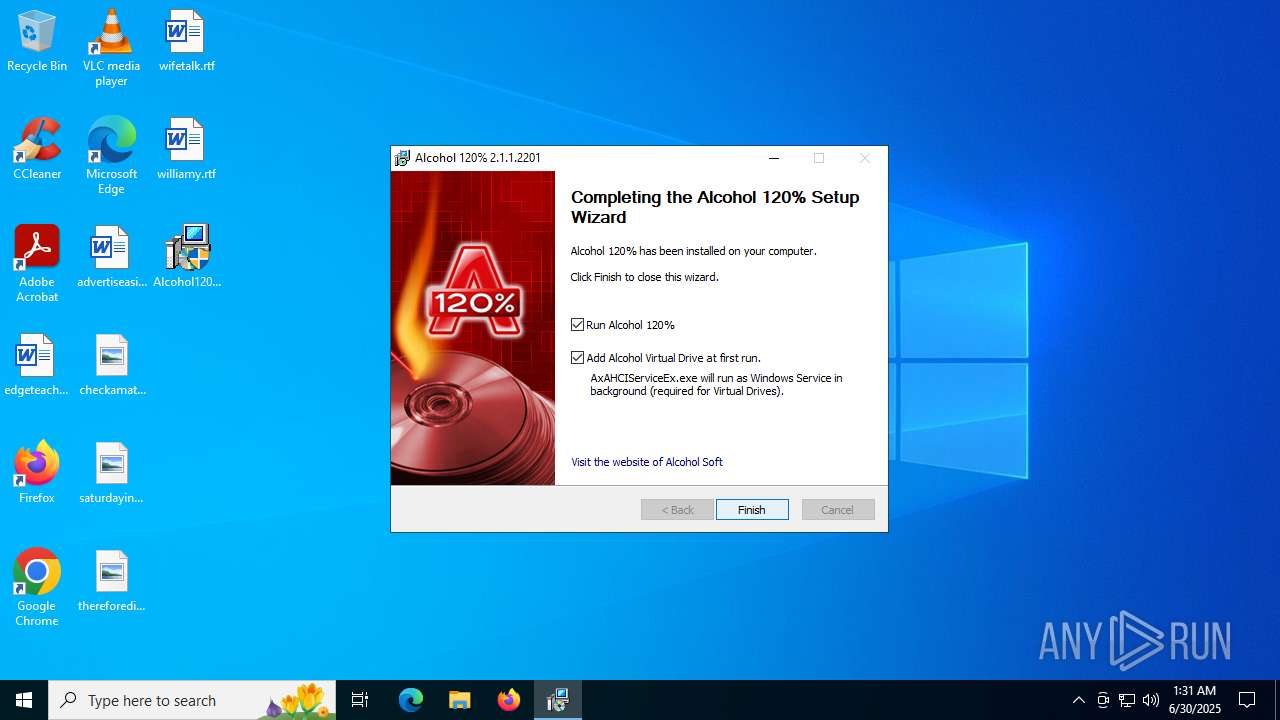Select the Firefox desktop shortcut
The height and width of the screenshot is (720, 1280).
[x=37, y=473]
